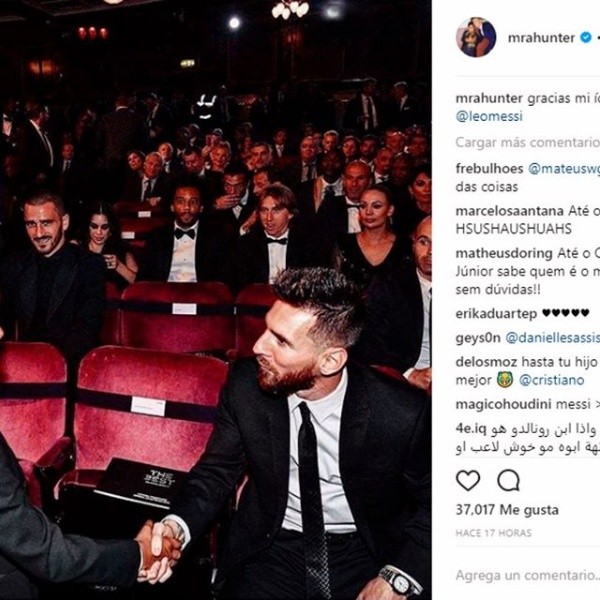Open mrahunter name in the caption

(x=489, y=98)
